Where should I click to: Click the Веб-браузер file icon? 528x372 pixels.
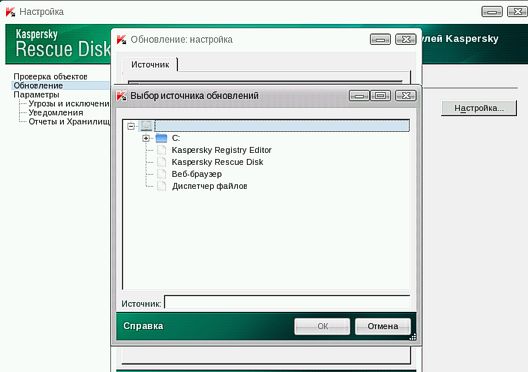point(162,174)
